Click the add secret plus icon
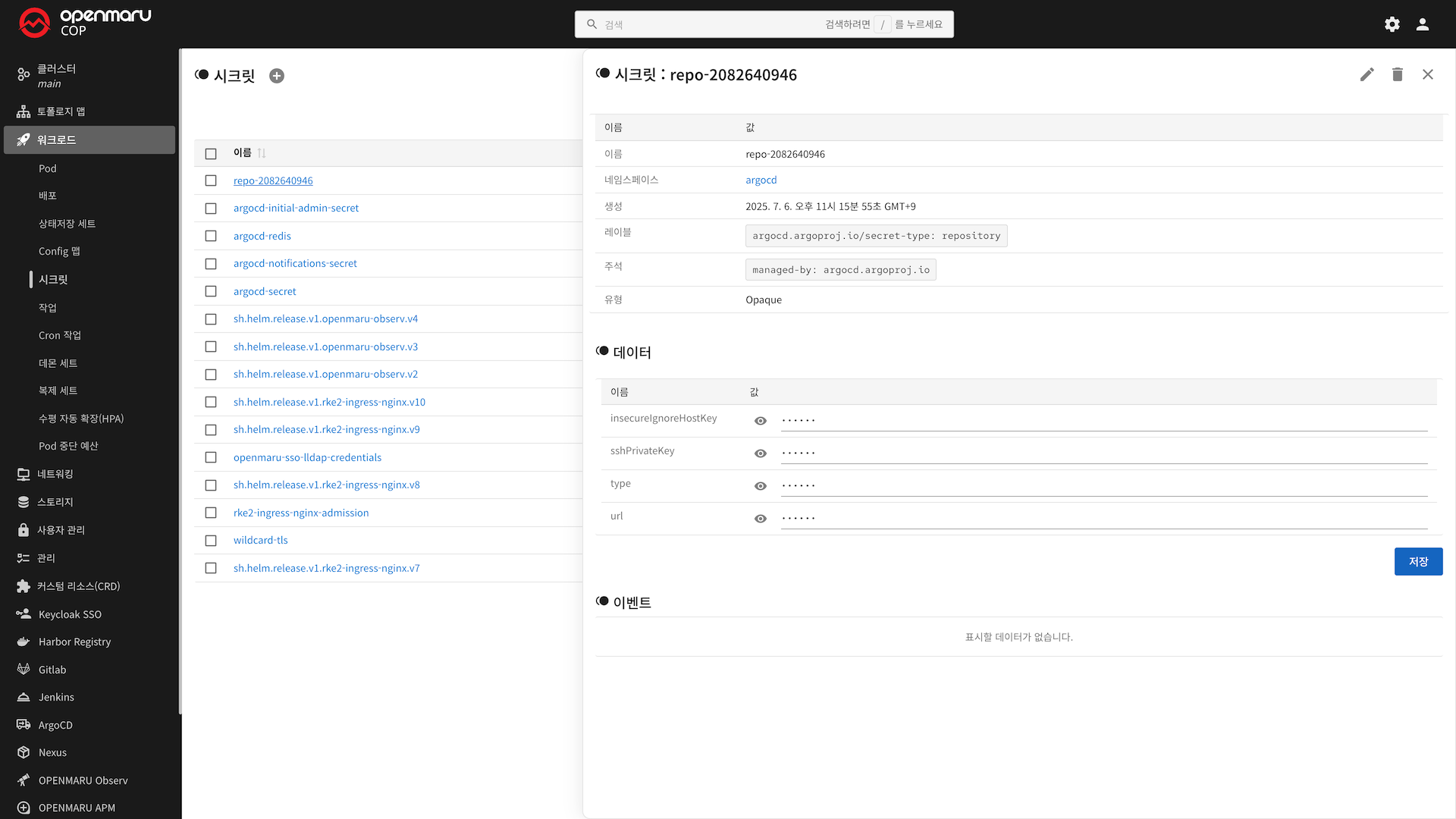 click(277, 76)
